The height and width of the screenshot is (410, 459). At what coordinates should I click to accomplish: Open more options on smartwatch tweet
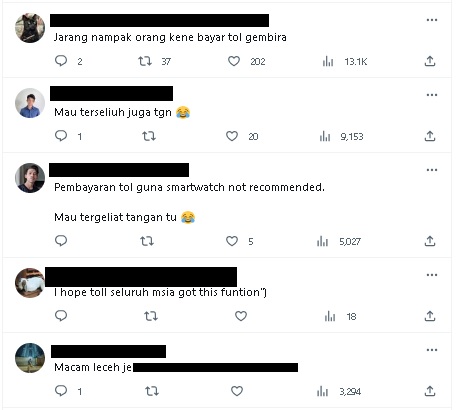point(432,170)
